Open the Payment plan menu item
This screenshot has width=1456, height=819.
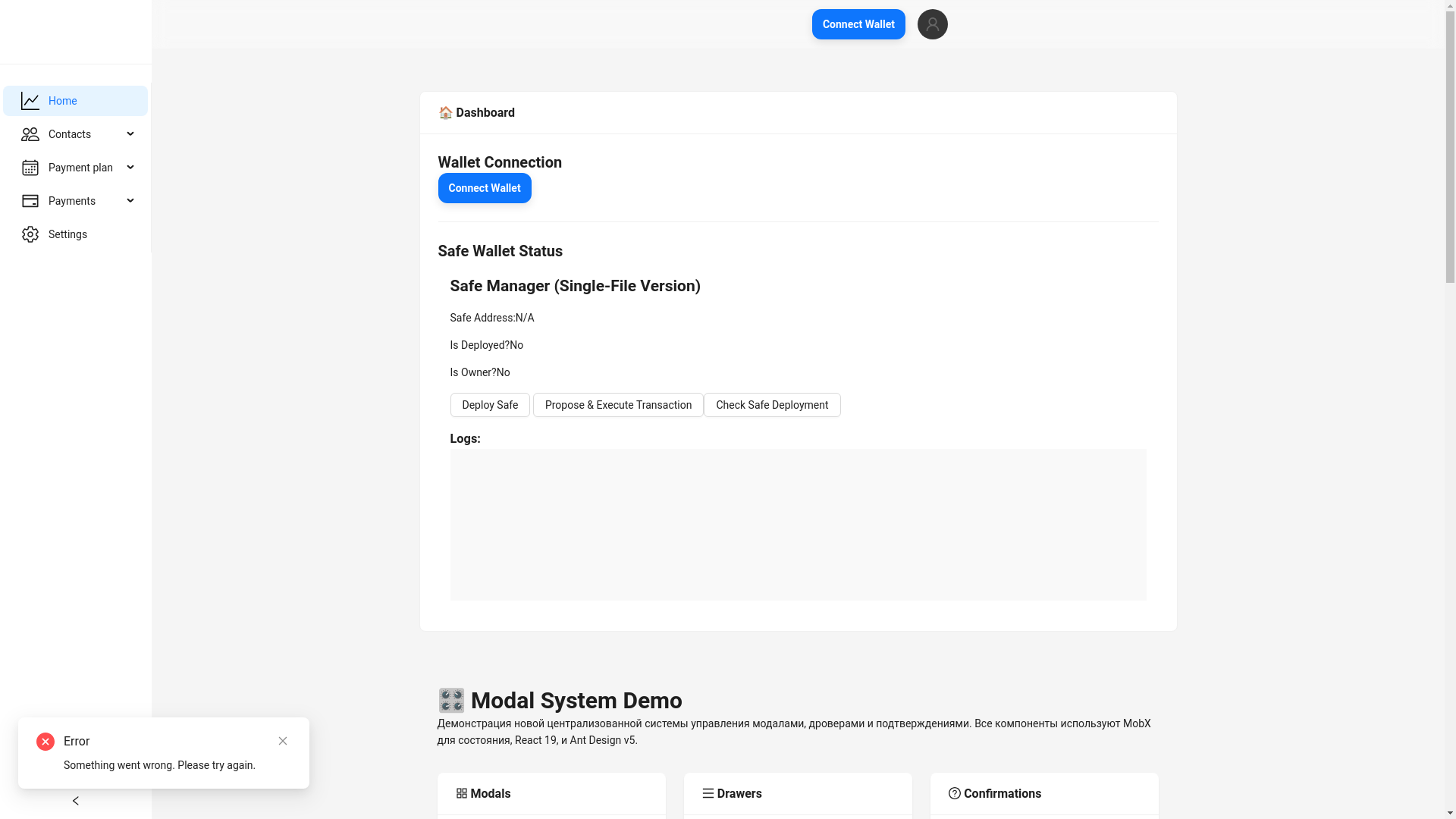coord(75,168)
